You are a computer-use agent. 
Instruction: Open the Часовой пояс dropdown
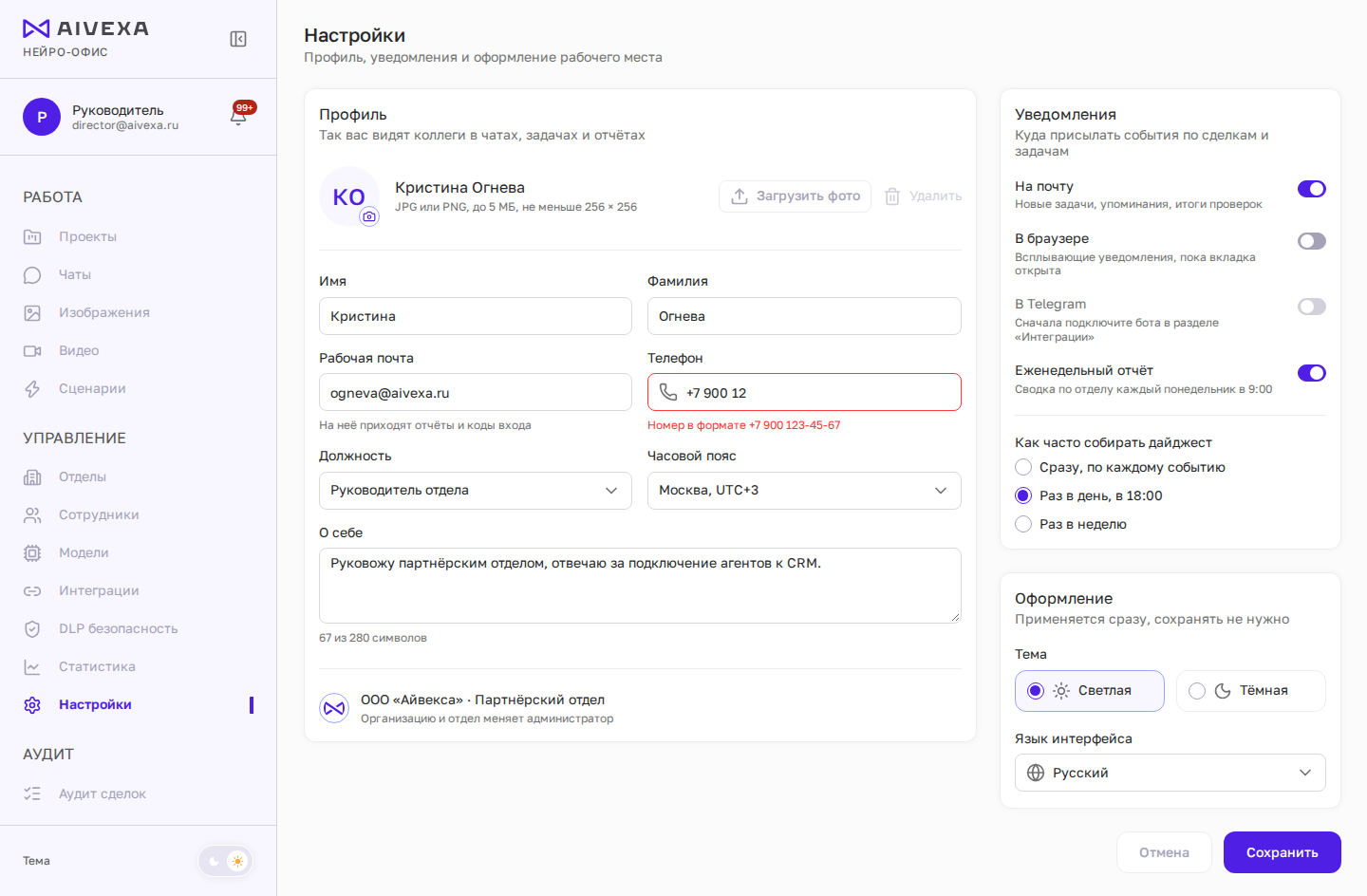click(x=804, y=491)
